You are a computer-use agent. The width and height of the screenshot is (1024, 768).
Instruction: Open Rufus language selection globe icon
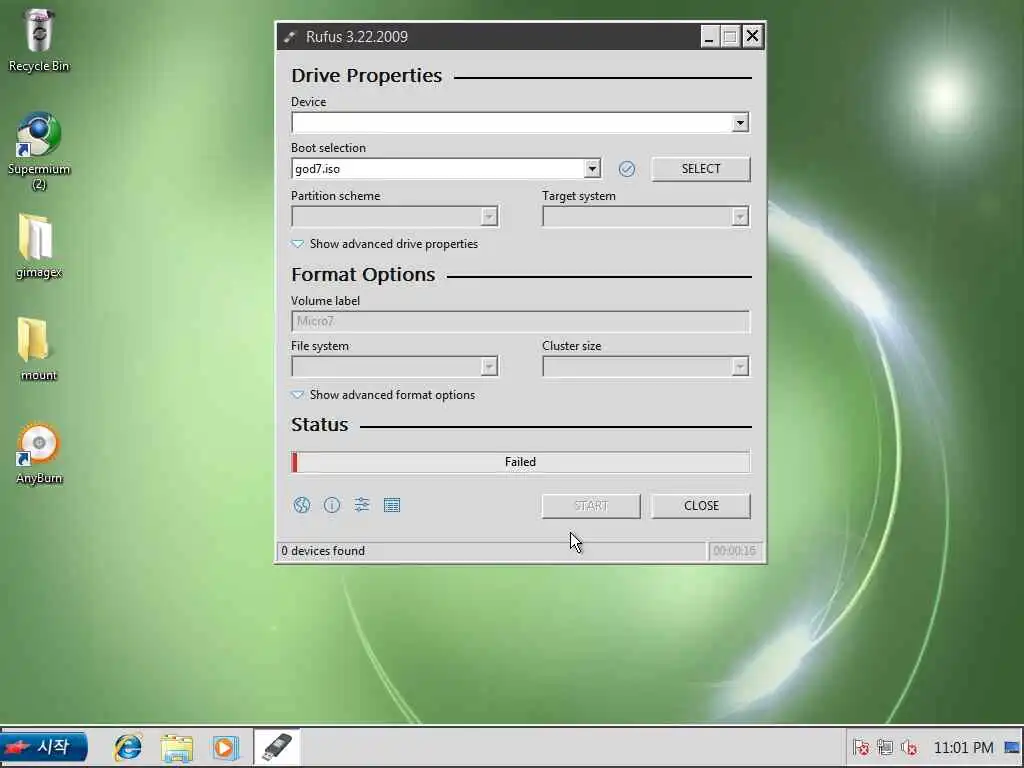[x=302, y=505]
